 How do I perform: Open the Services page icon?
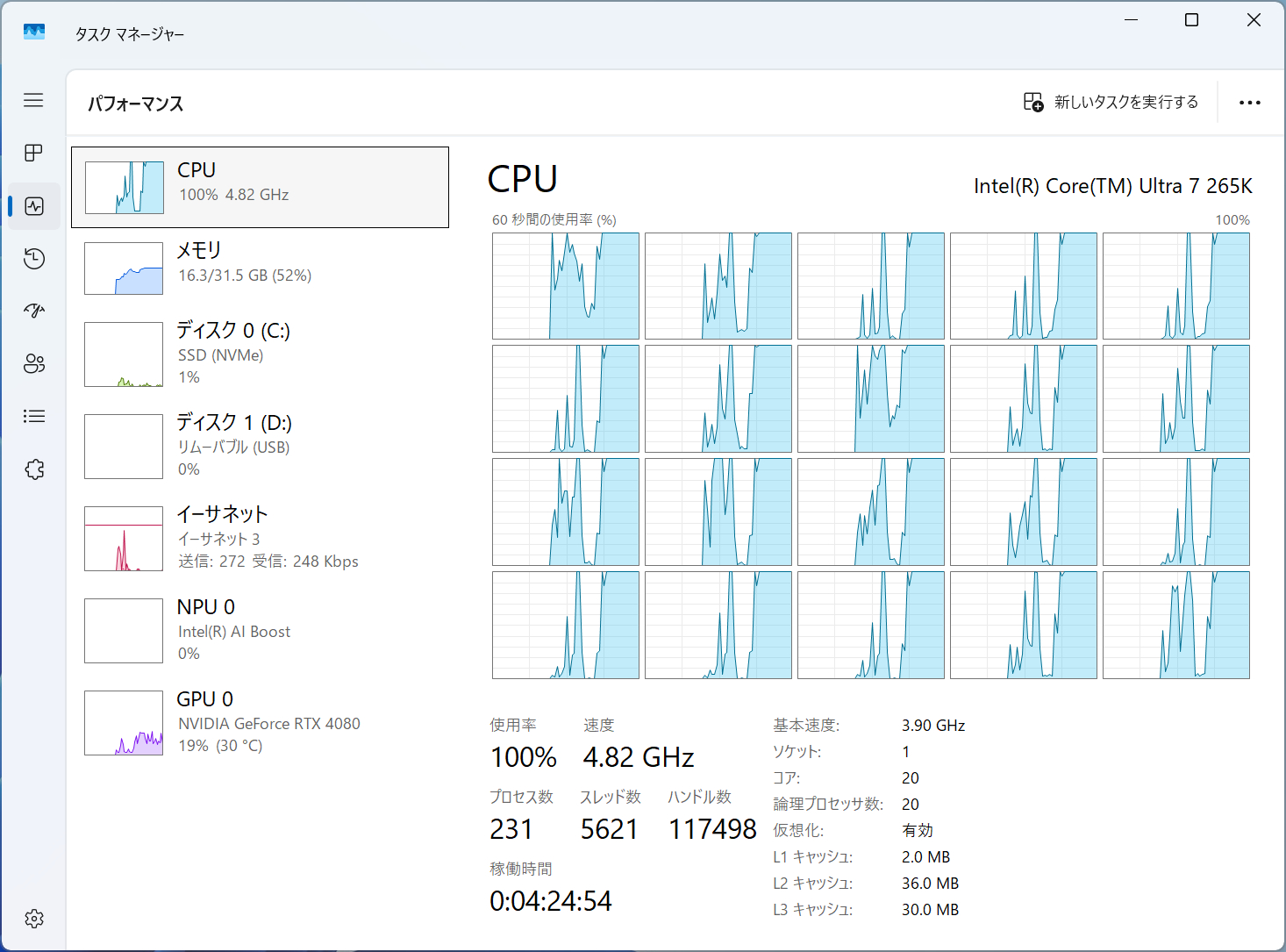[34, 469]
